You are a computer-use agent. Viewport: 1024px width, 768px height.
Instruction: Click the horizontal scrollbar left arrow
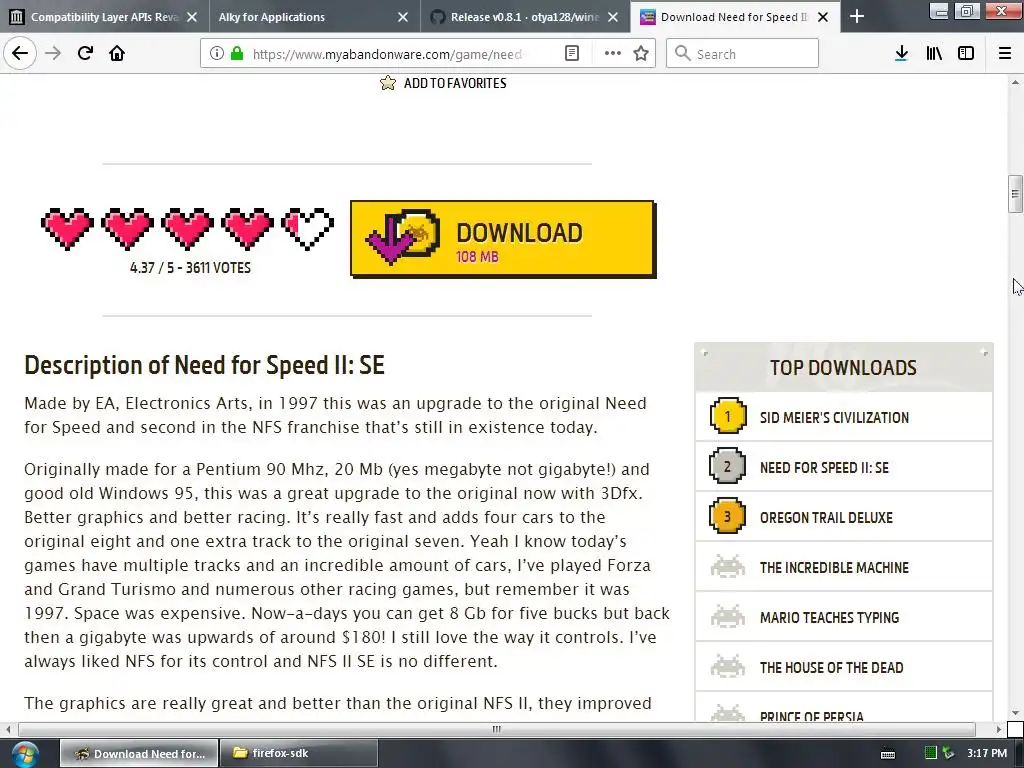coord(8,729)
